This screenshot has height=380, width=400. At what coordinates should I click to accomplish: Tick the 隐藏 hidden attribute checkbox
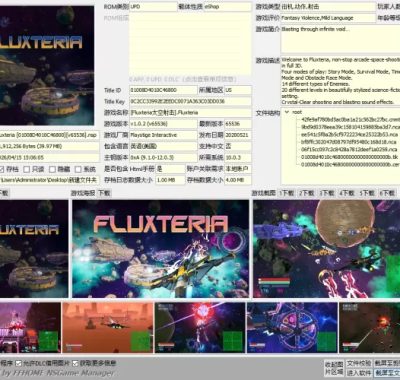coord(52,169)
